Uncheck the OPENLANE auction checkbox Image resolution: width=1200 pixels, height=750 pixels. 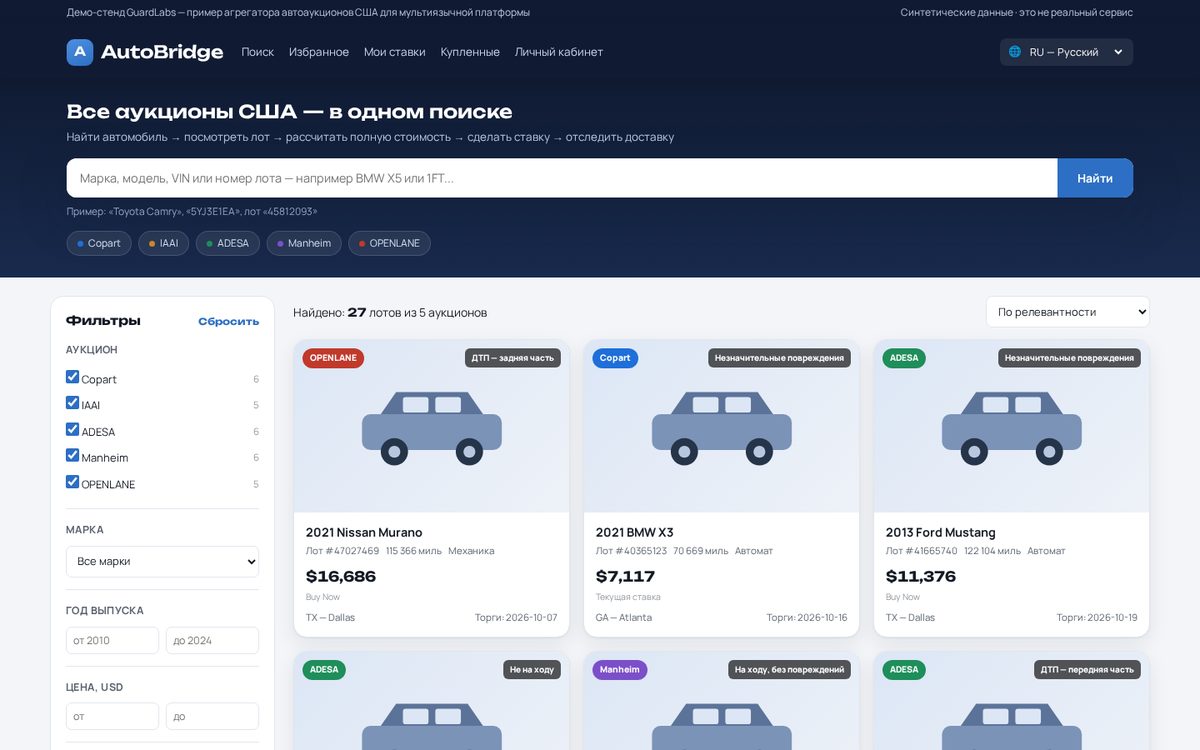(72, 481)
